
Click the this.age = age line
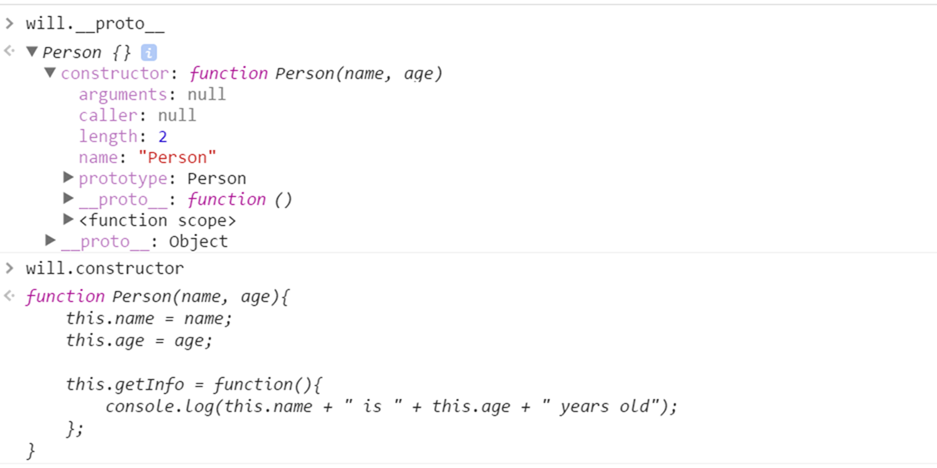[139, 340]
